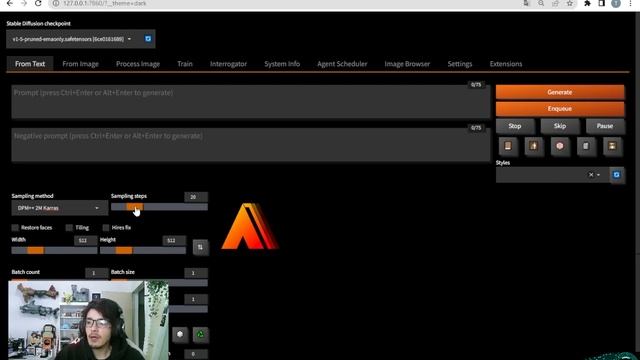Switch to the From Text tab

30,64
